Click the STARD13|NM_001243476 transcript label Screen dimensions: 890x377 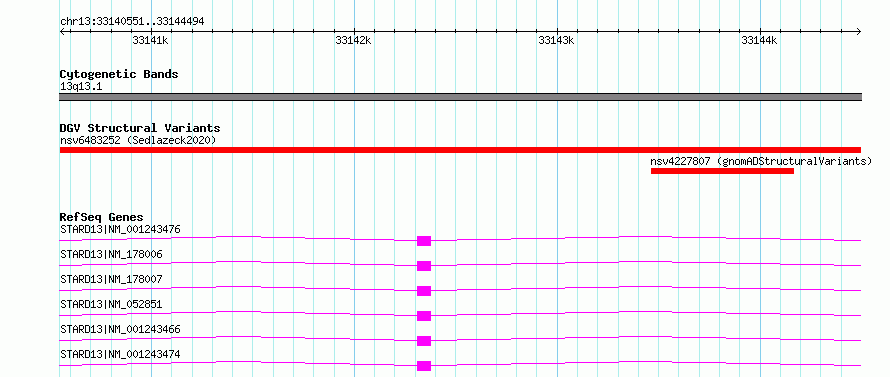point(120,229)
